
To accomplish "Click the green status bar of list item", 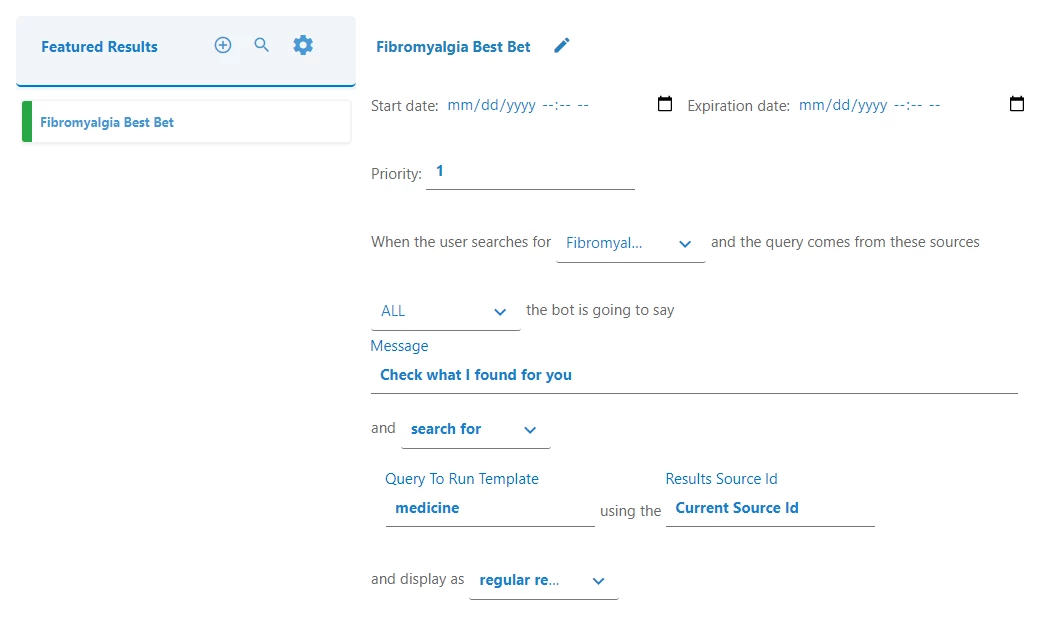I will (x=27, y=122).
